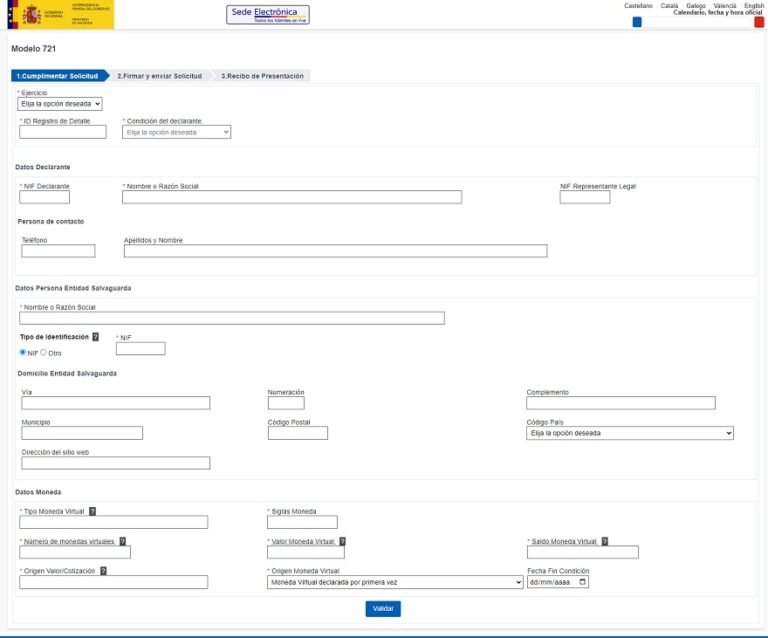Click the Sede Electrónica logo
The width and height of the screenshot is (768, 638).
click(268, 14)
